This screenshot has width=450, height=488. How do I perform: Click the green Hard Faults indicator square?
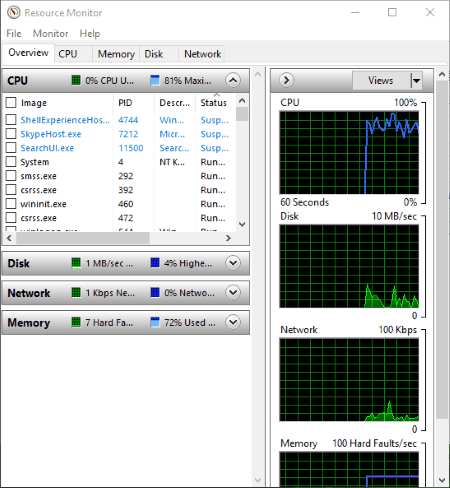coord(76,322)
